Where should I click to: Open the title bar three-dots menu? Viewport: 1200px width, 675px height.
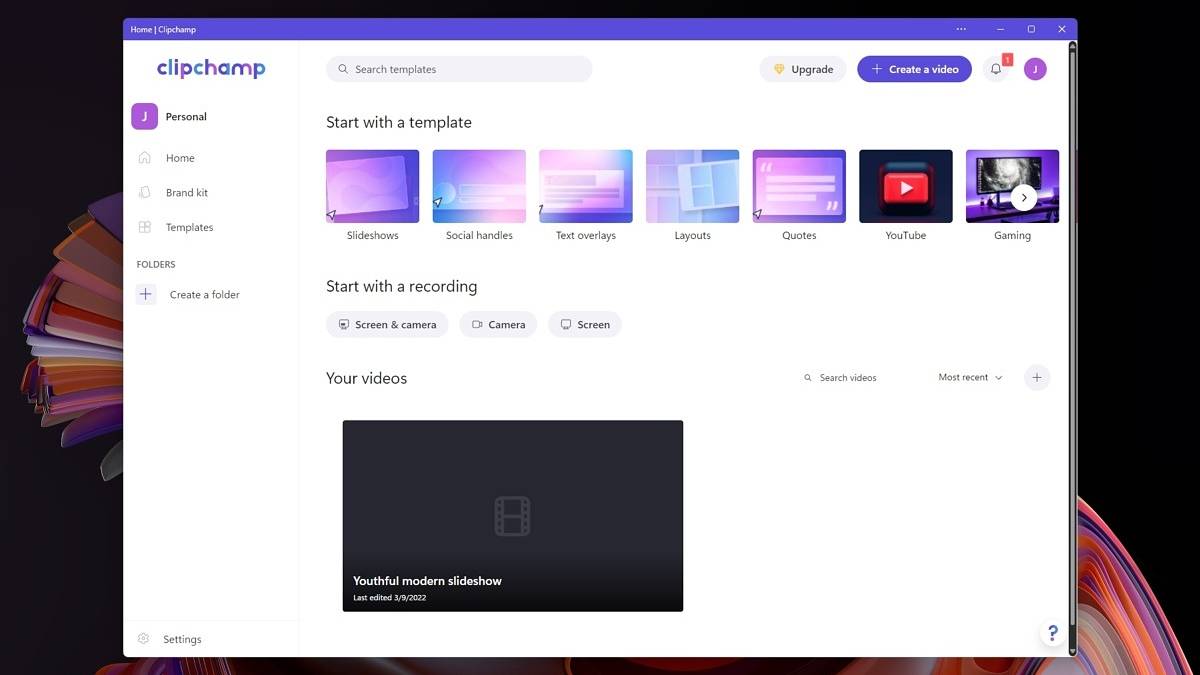pyautogui.click(x=961, y=29)
